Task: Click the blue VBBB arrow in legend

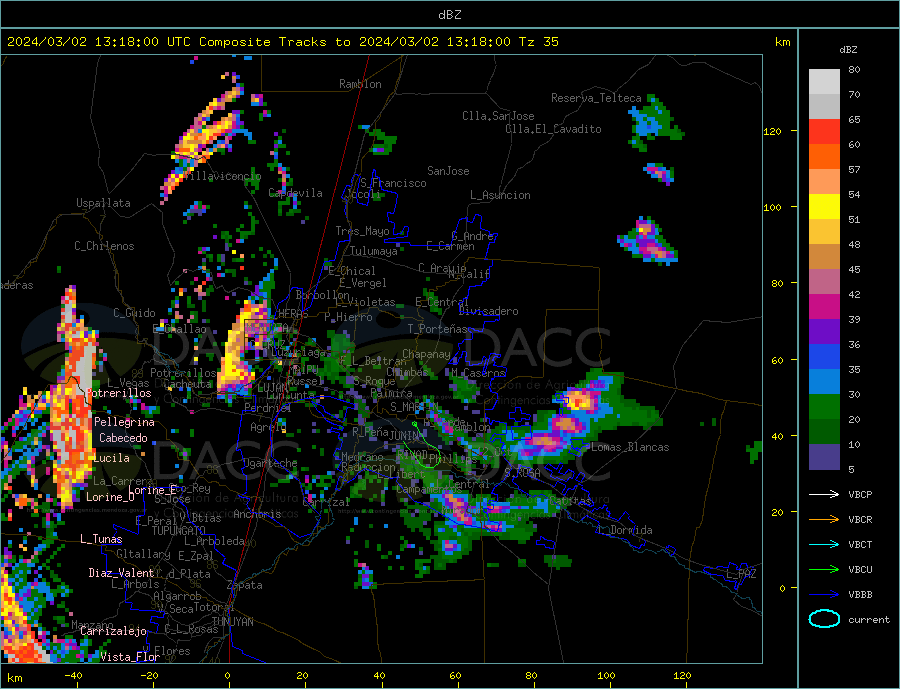Action: (824, 594)
